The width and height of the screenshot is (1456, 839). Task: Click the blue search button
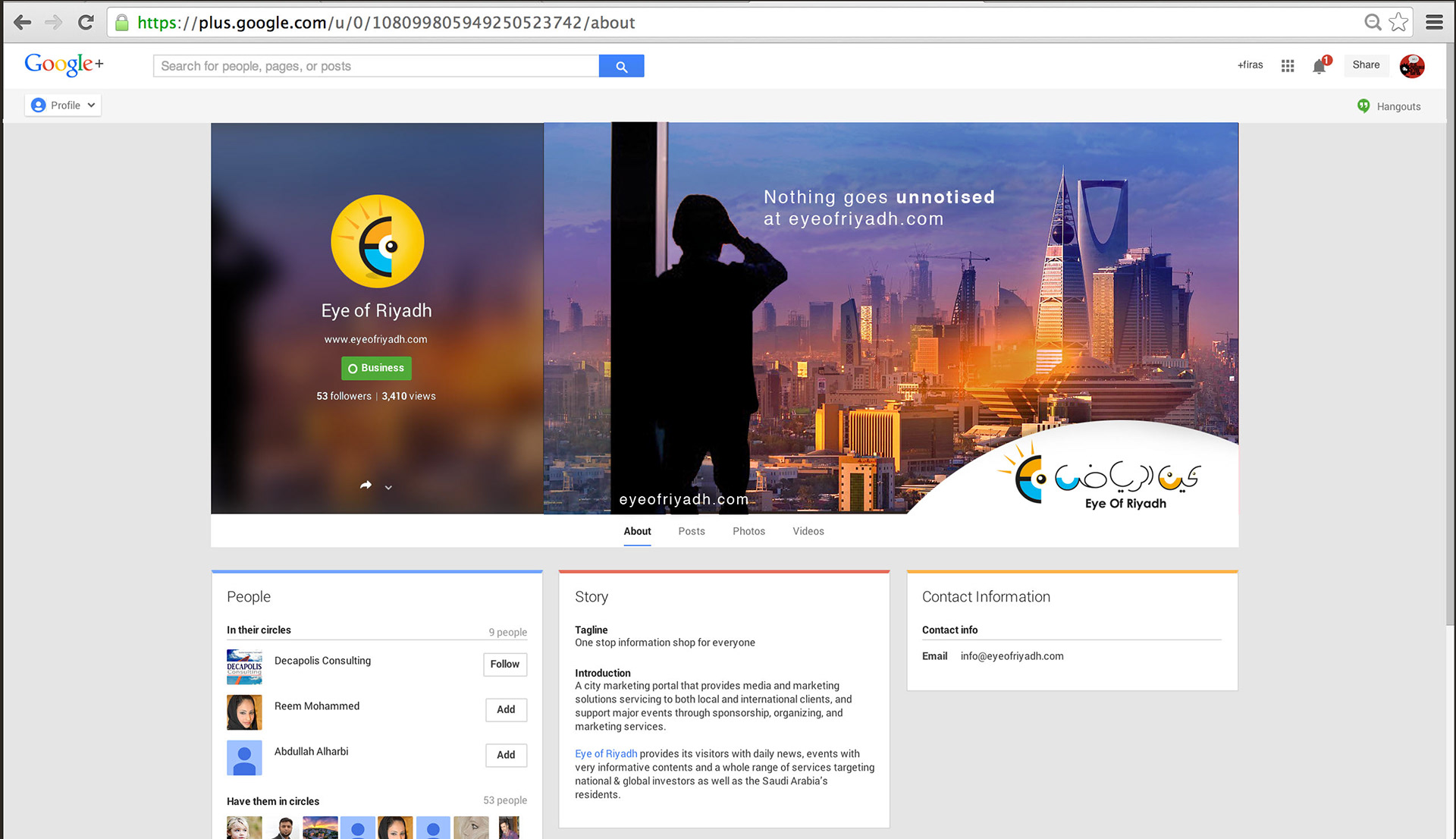[x=621, y=66]
